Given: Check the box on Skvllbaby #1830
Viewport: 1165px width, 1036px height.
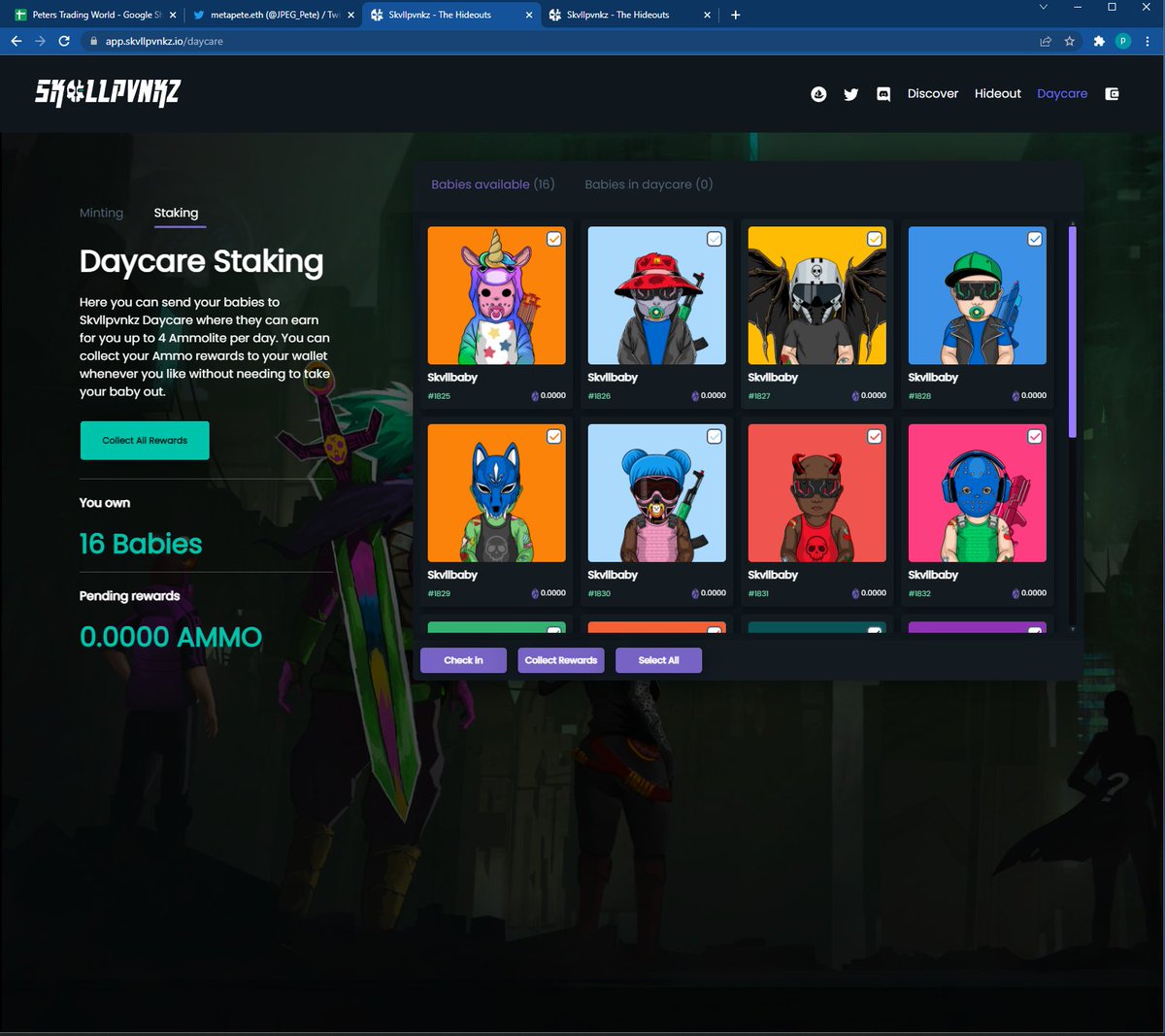Looking at the screenshot, I should 715,437.
